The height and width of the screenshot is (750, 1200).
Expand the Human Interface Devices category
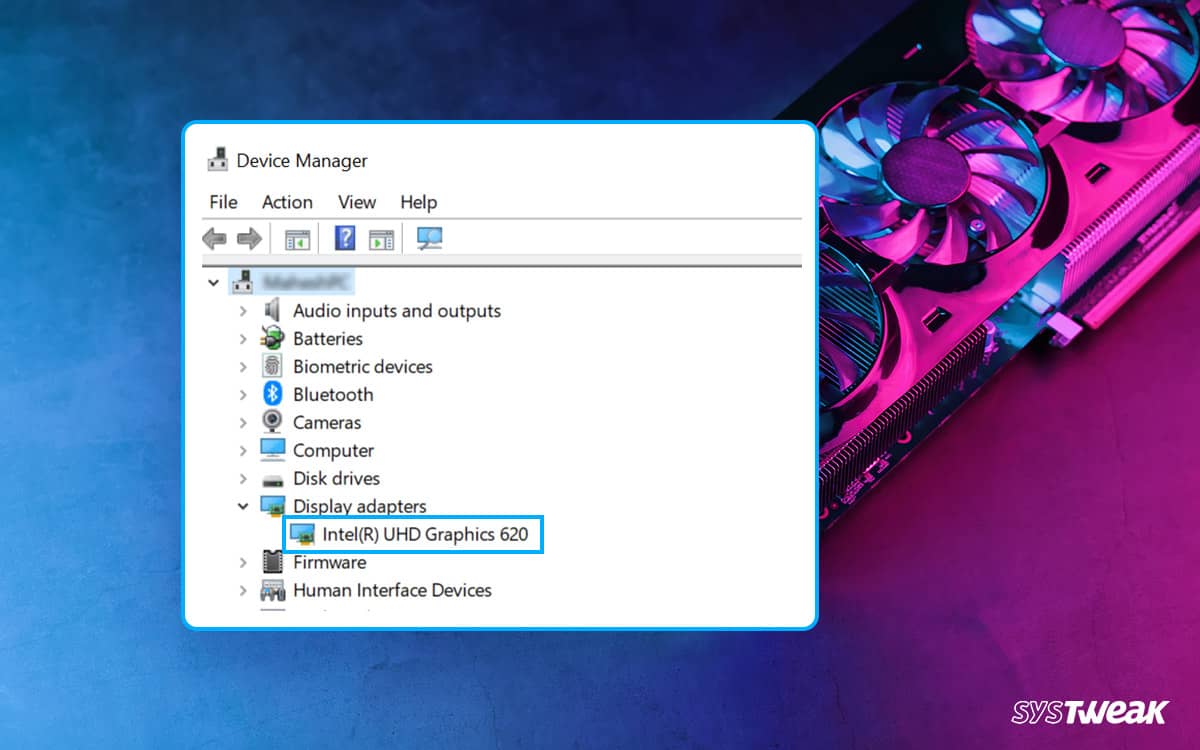[x=245, y=590]
